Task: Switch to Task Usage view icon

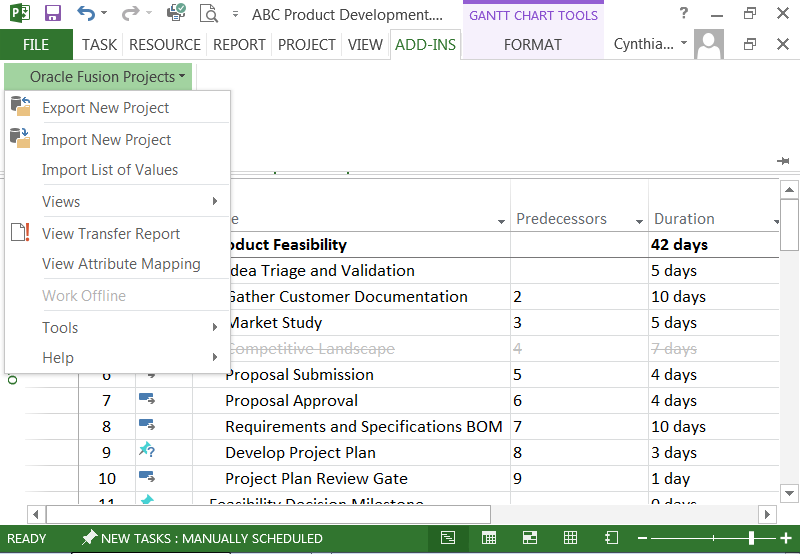Action: coord(489,538)
